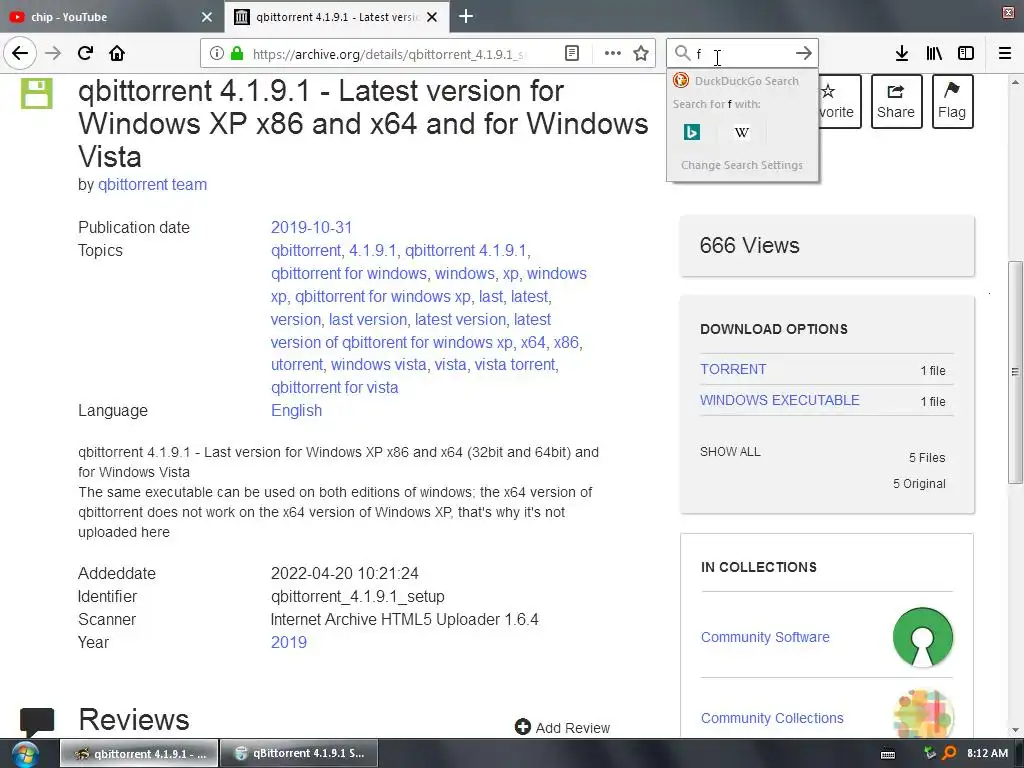The height and width of the screenshot is (768, 1024).
Task: Show site information icon in address bar
Action: click(217, 53)
